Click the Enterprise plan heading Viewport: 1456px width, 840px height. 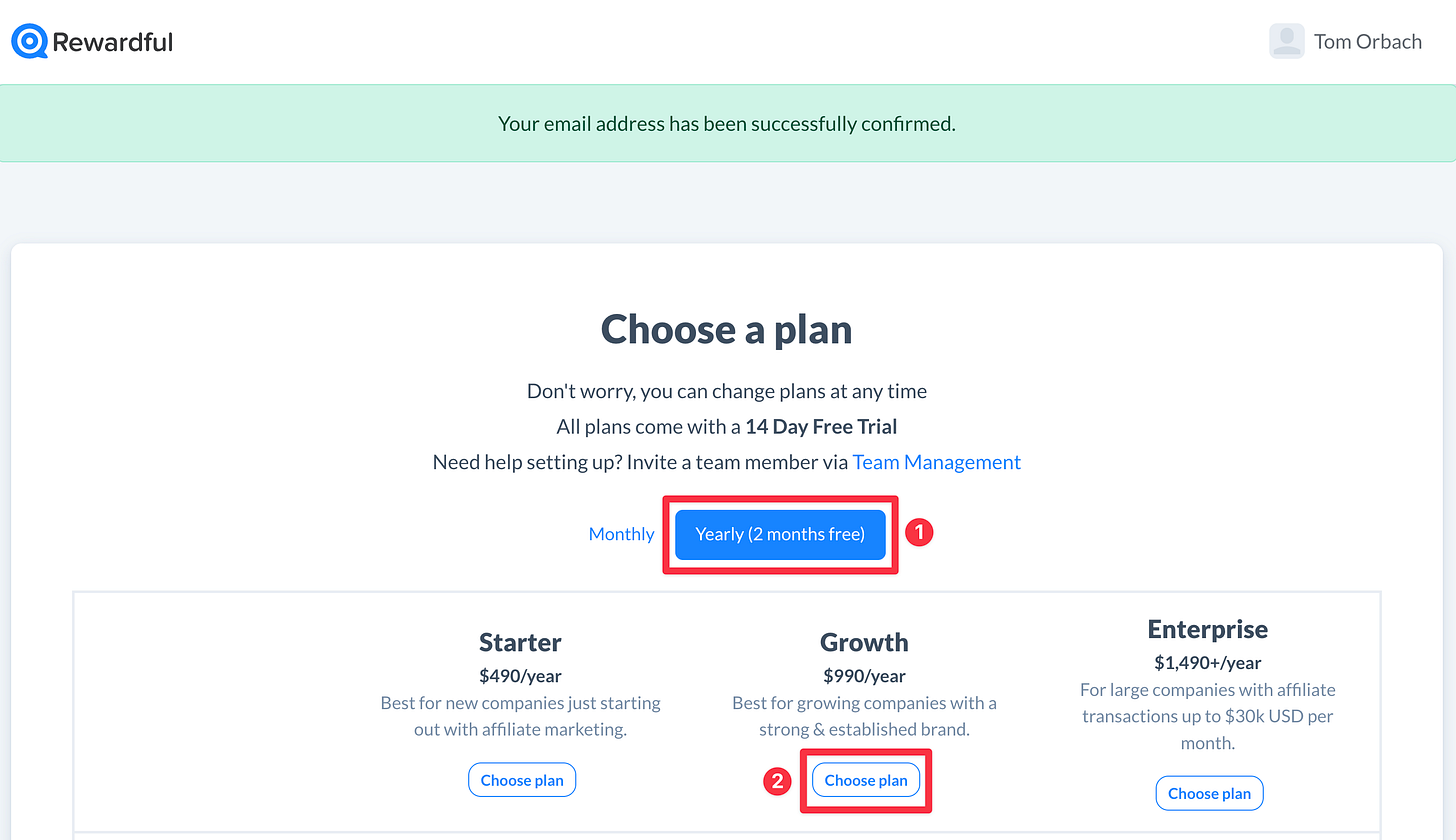pyautogui.click(x=1208, y=629)
